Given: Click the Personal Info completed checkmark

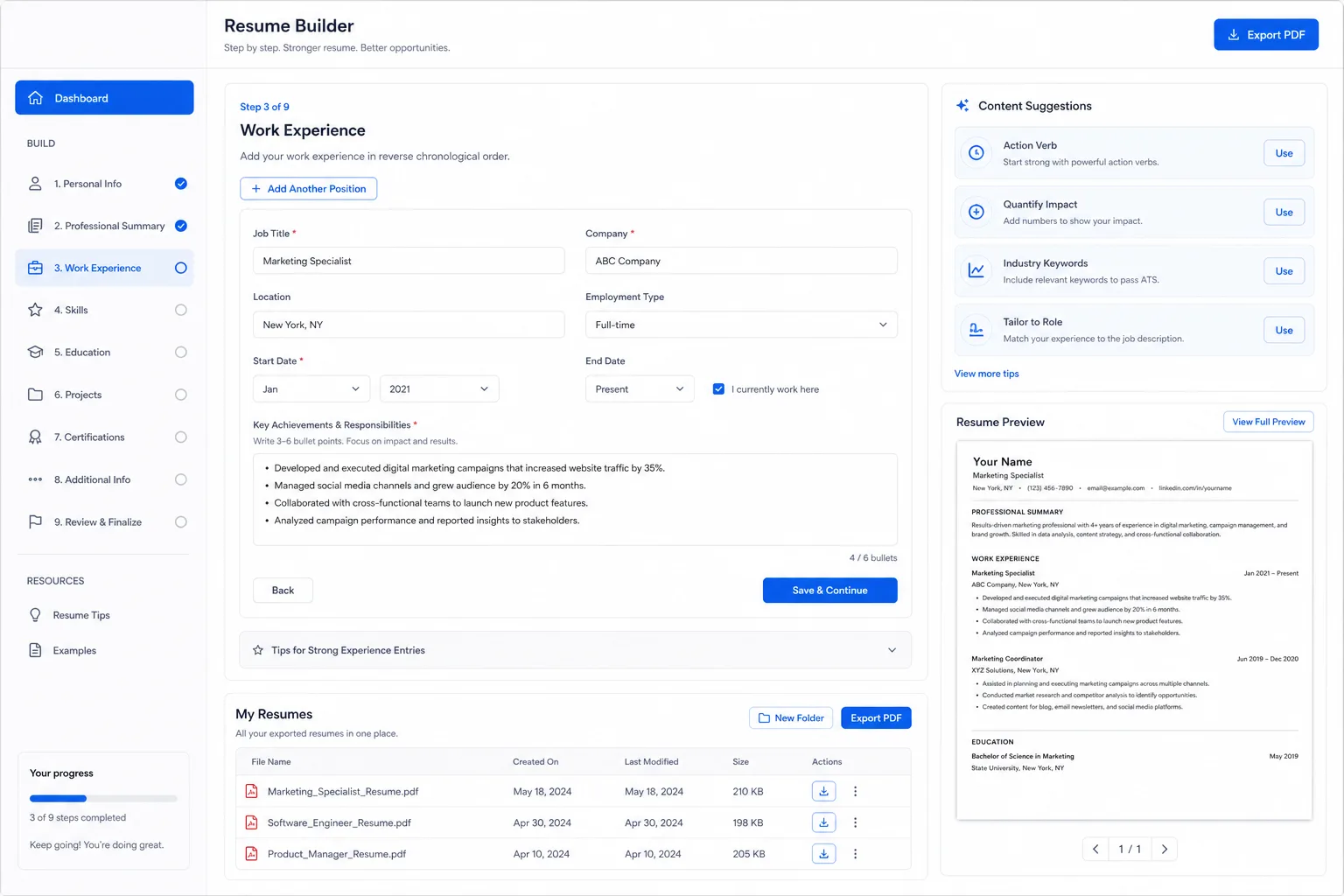Looking at the screenshot, I should pos(181,184).
